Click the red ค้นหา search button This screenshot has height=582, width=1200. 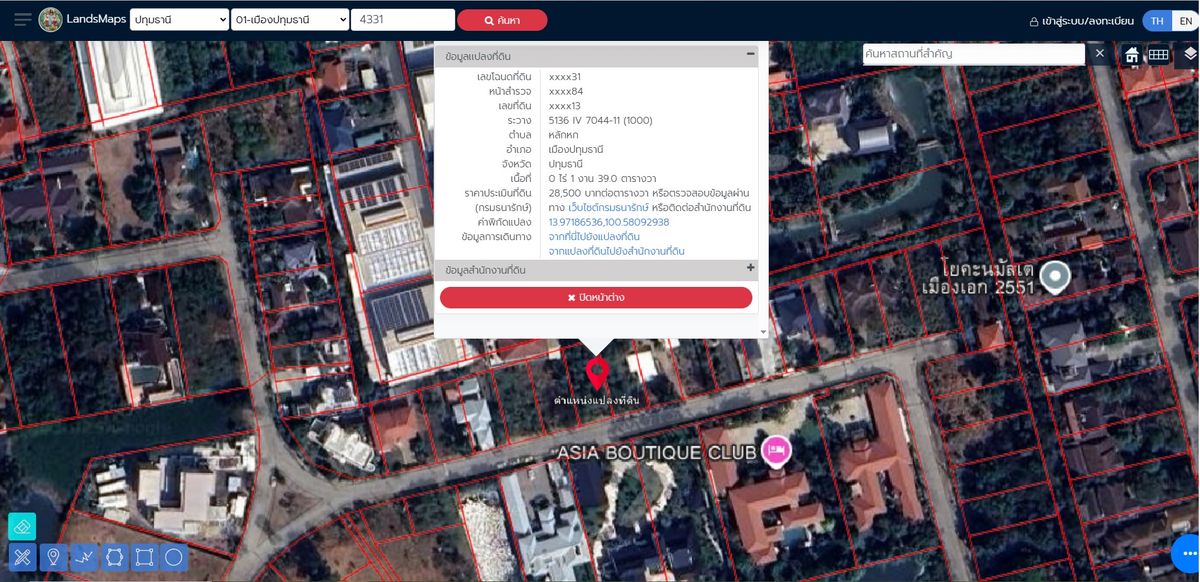click(502, 20)
